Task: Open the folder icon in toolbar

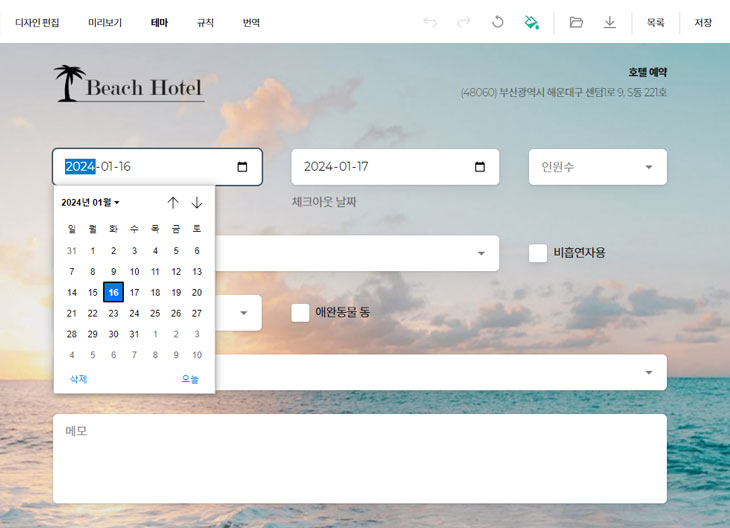Action: [x=576, y=22]
